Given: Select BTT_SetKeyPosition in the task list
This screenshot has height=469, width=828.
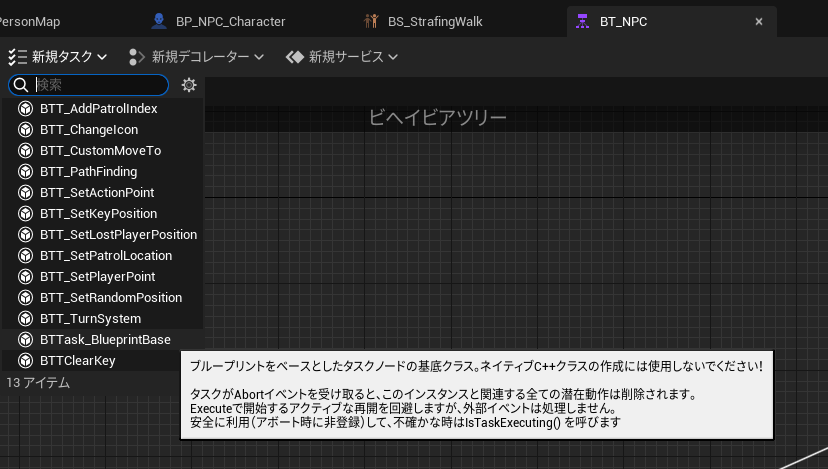Looking at the screenshot, I should tap(103, 213).
